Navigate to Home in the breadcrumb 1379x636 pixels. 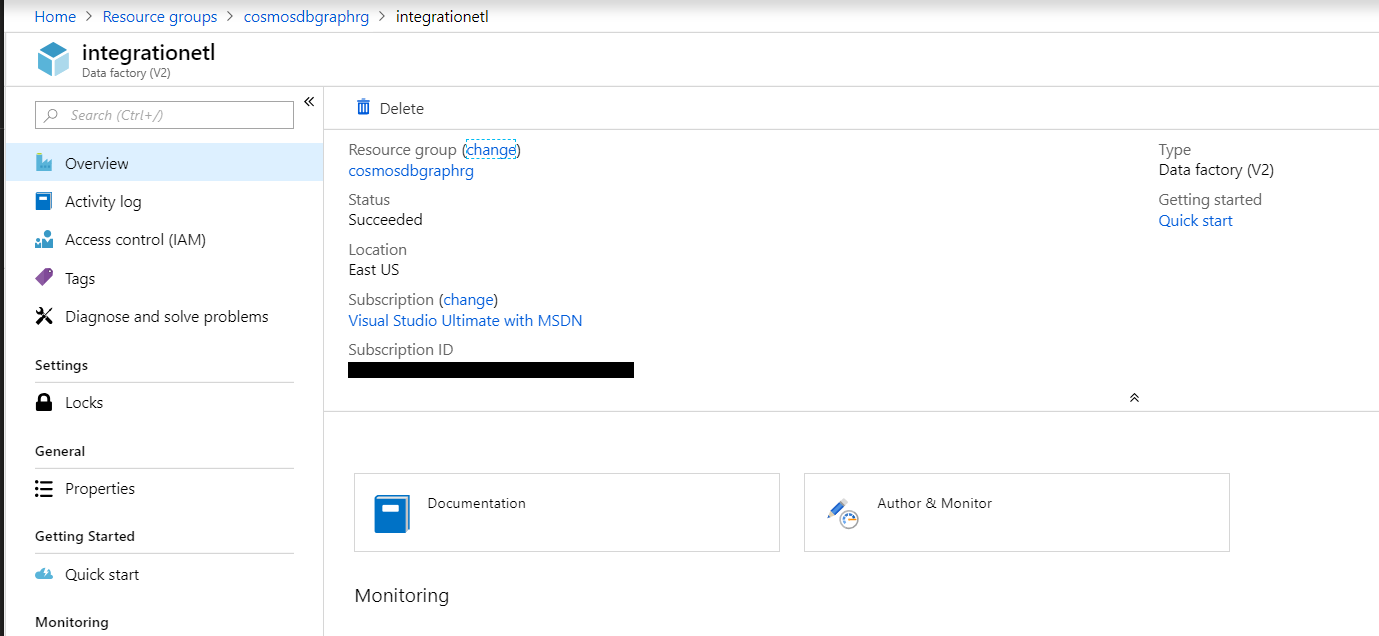pos(55,16)
